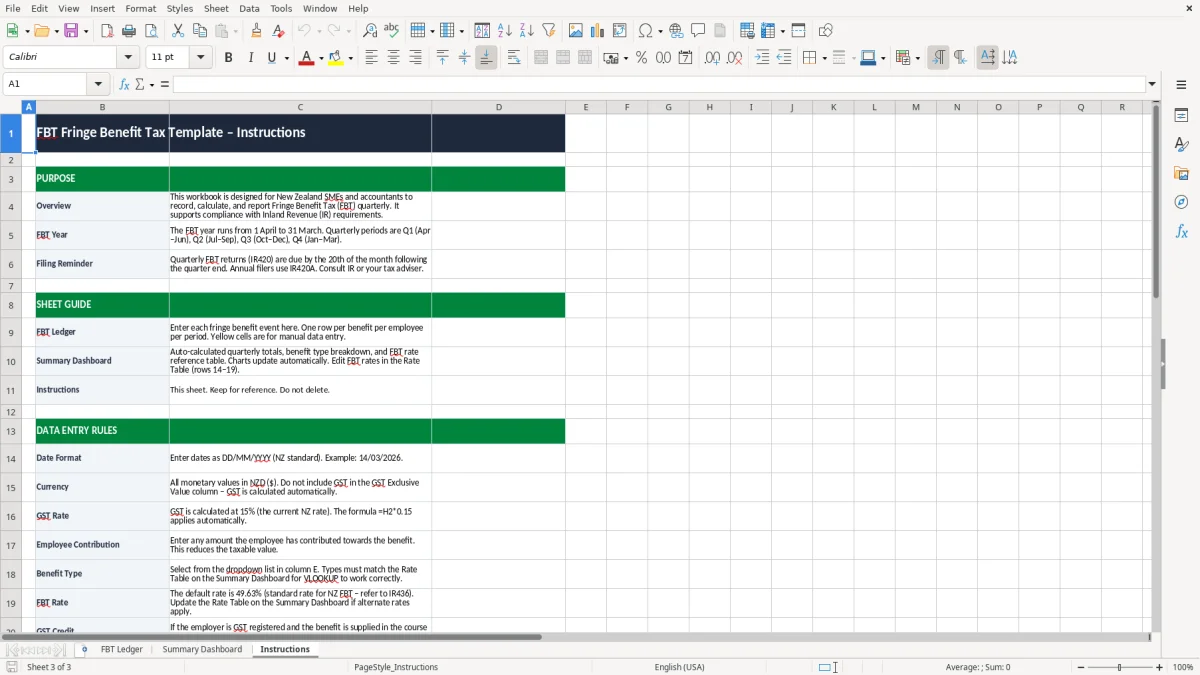Insert an image
Image resolution: width=1200 pixels, height=675 pixels.
click(x=576, y=31)
